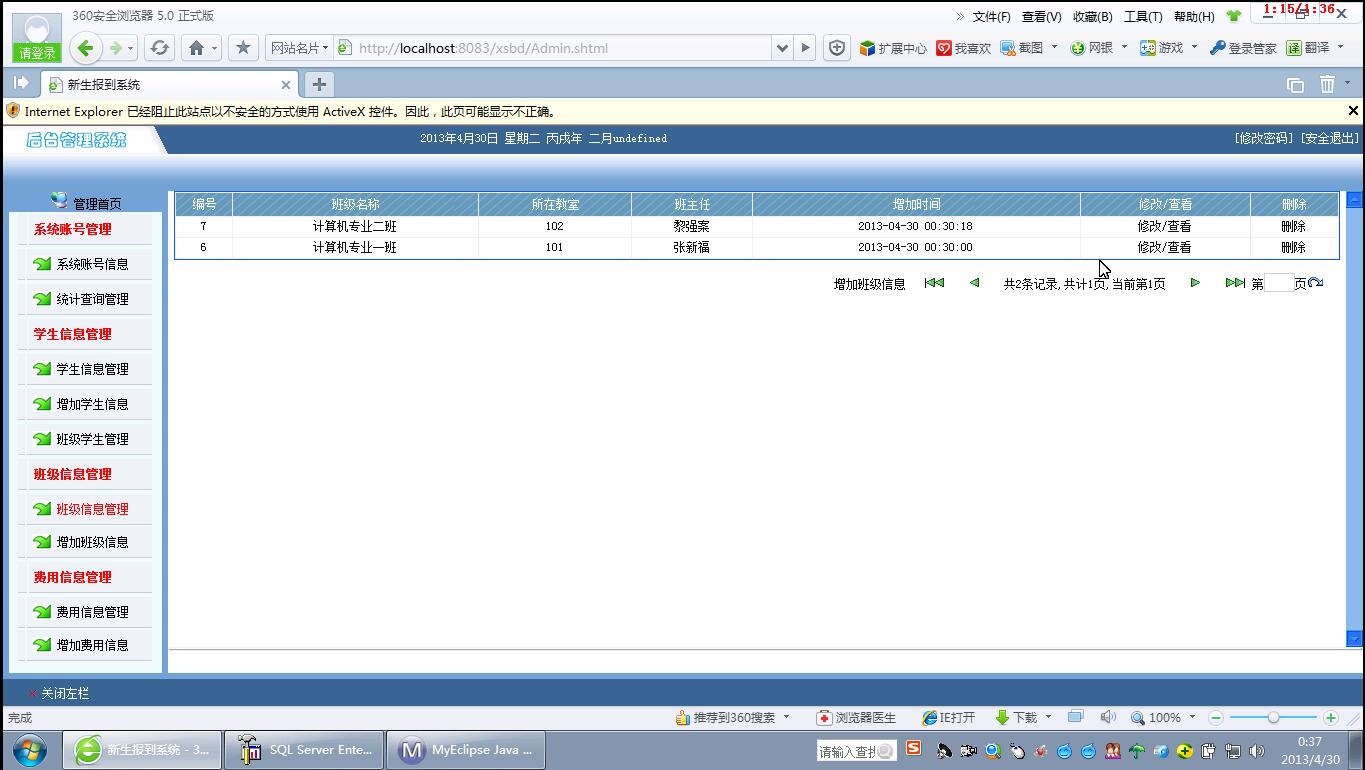Click 修改密码 link in header
The width and height of the screenshot is (1365, 770).
pos(1264,138)
